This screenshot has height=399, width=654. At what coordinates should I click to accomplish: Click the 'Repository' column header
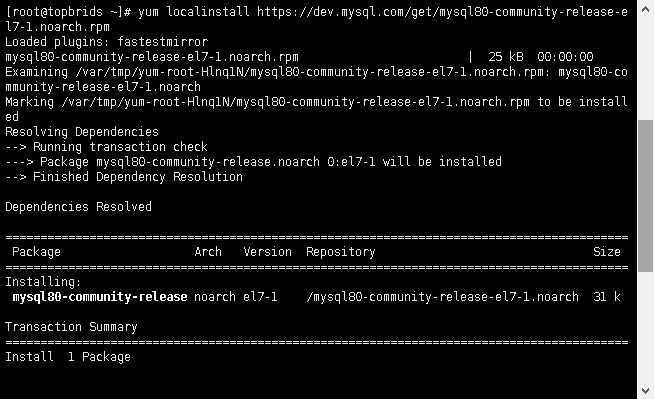click(341, 252)
